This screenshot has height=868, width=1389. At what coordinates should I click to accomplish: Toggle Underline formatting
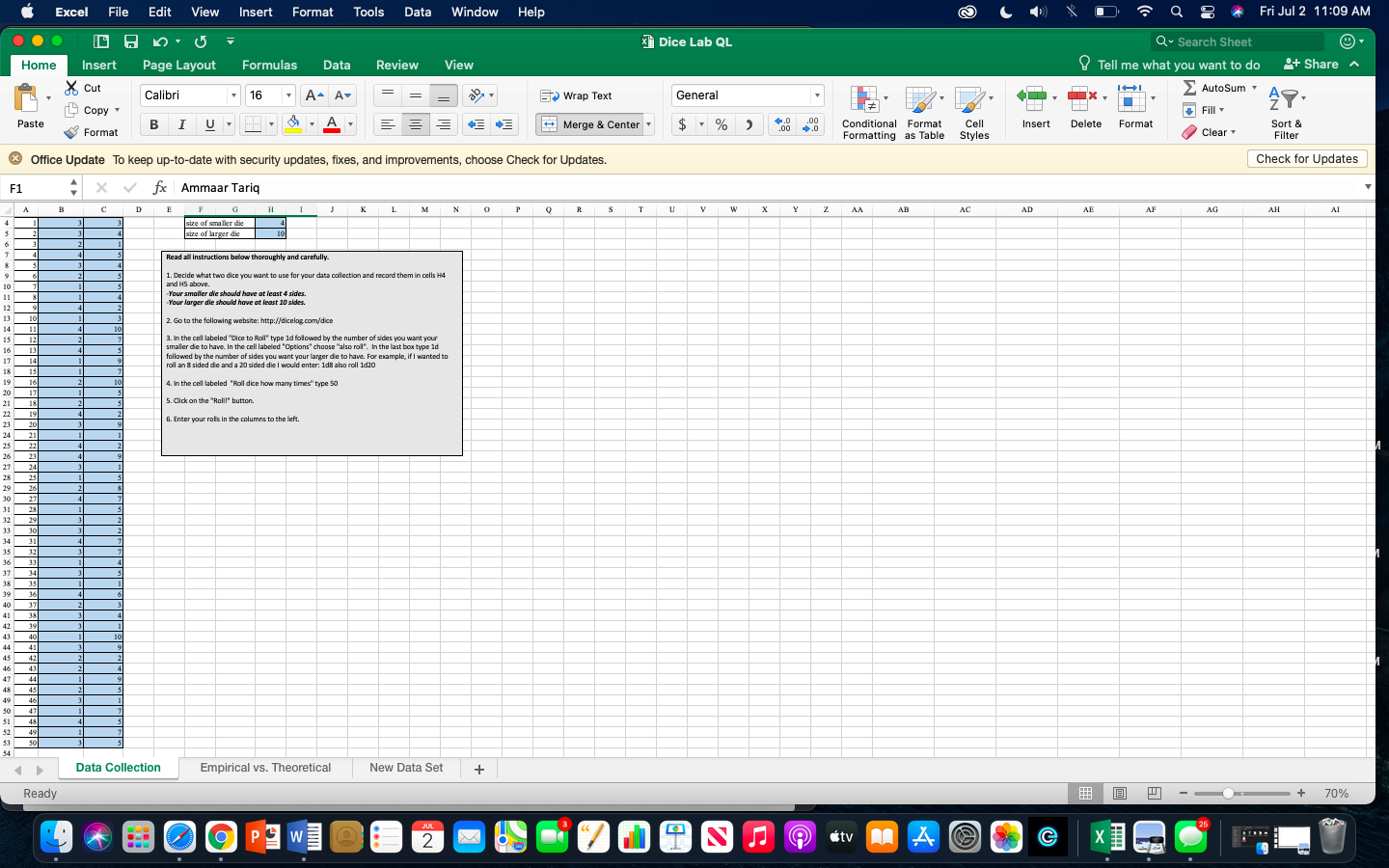pyautogui.click(x=209, y=124)
